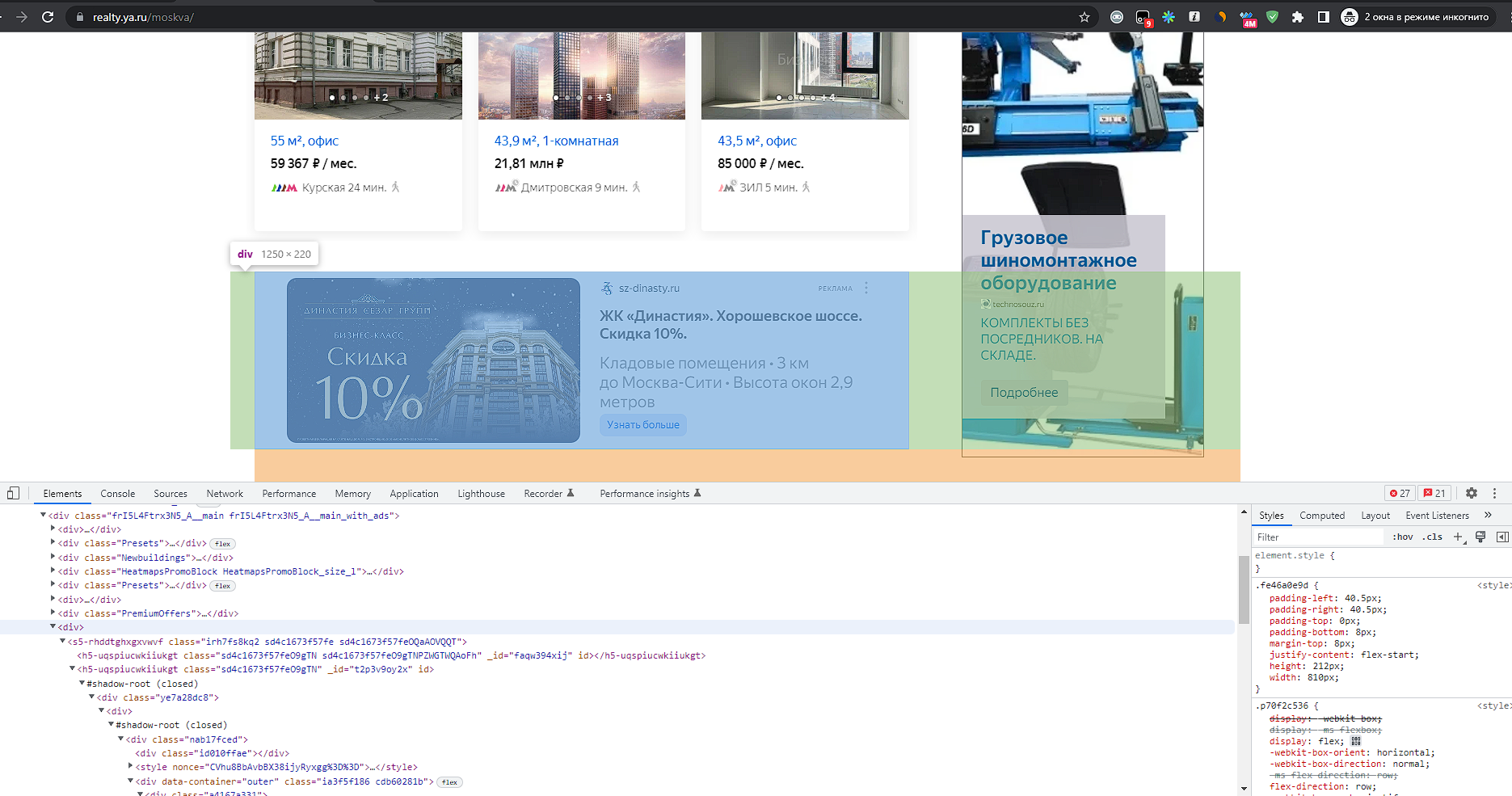
Task: Toggle element states with :hov
Action: 1403,537
